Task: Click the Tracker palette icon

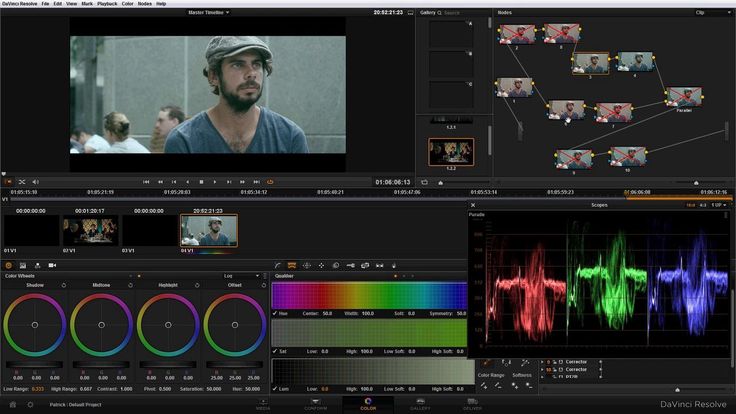Action: click(x=321, y=265)
